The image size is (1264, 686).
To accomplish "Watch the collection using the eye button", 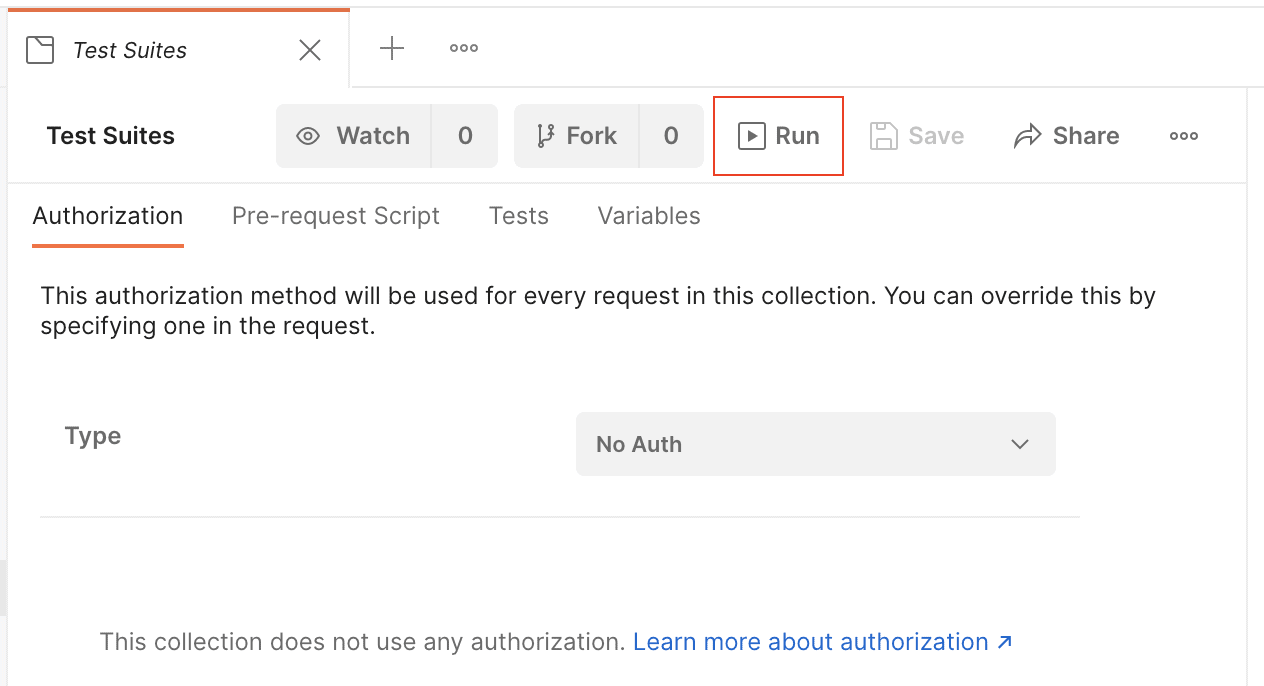I will tap(354, 136).
